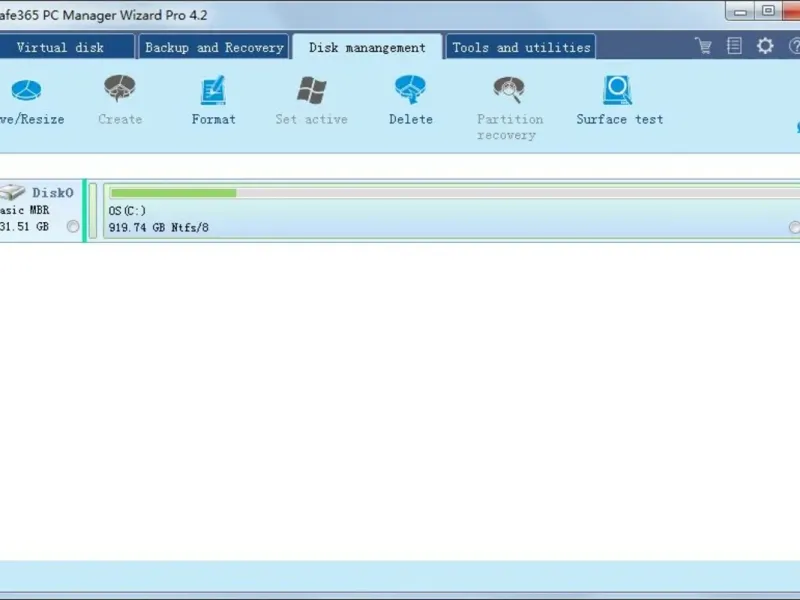Select the OS (C:) partition label
The width and height of the screenshot is (800, 600).
[x=127, y=211]
